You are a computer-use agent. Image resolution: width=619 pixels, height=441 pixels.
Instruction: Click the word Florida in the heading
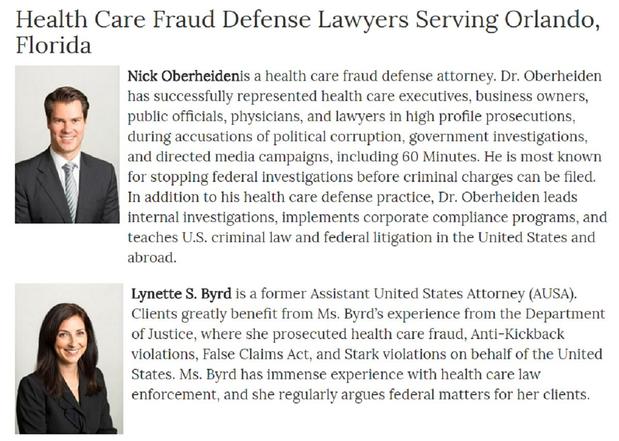tap(53, 45)
